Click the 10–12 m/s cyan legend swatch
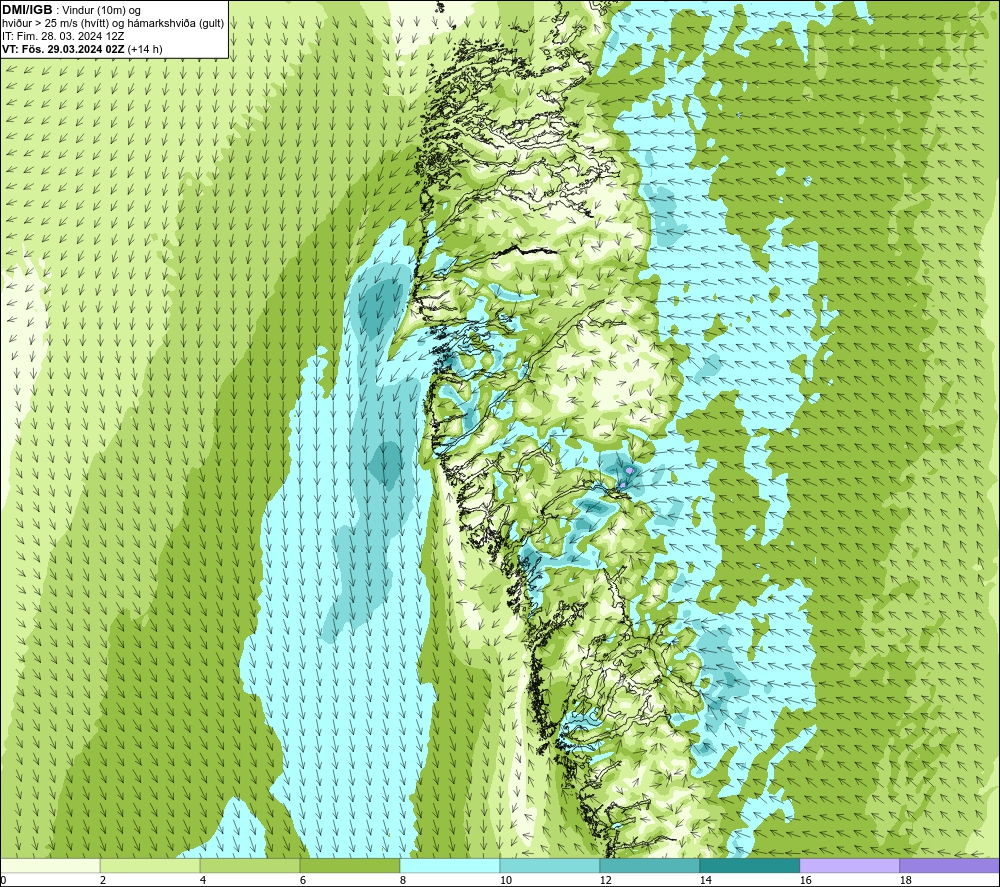Screen dimensions: 1000x887 click(550, 865)
